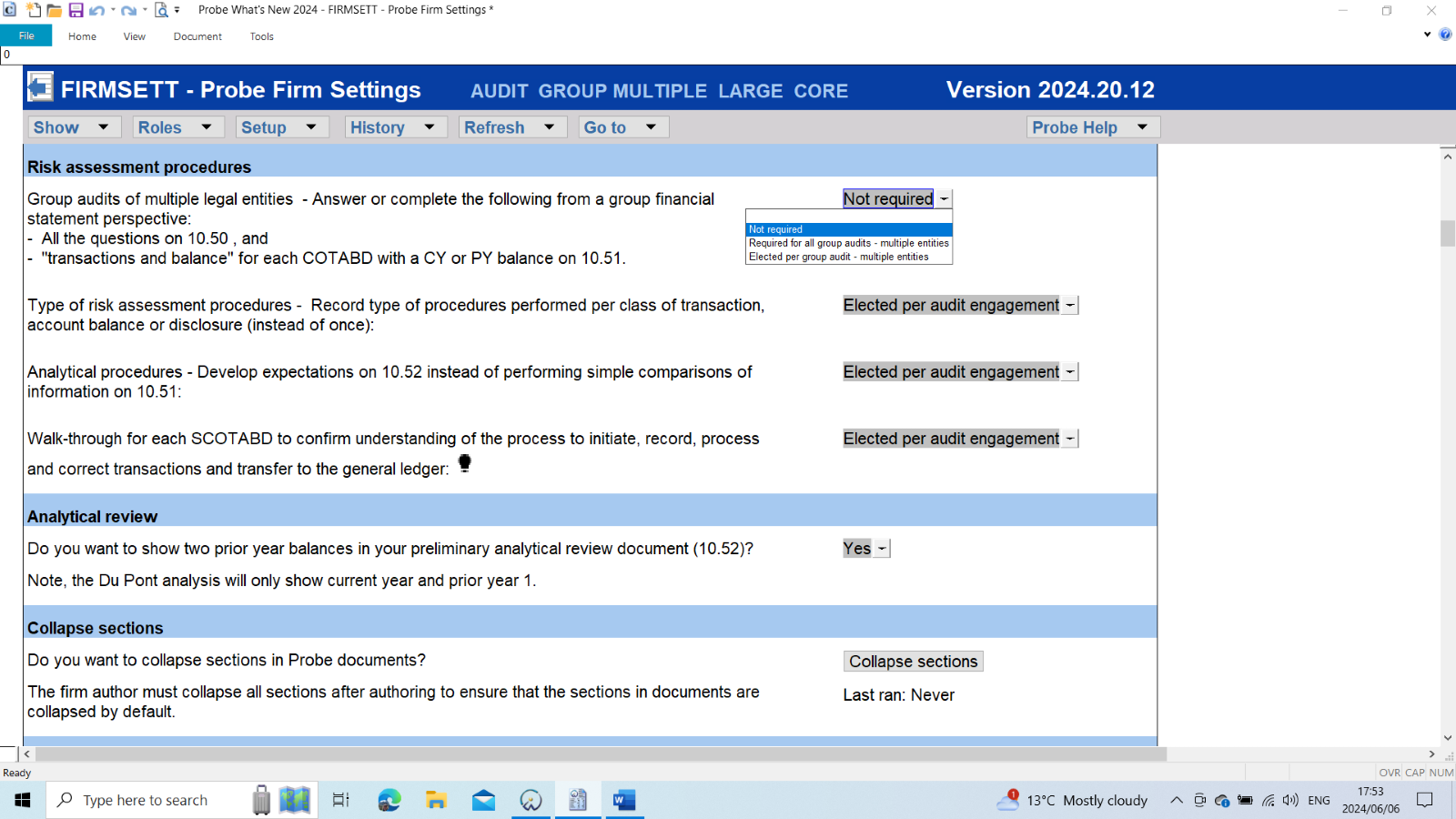Screen dimensions: 1456x819
Task: Click the OneDrive cloud tray icon
Action: [1222, 801]
